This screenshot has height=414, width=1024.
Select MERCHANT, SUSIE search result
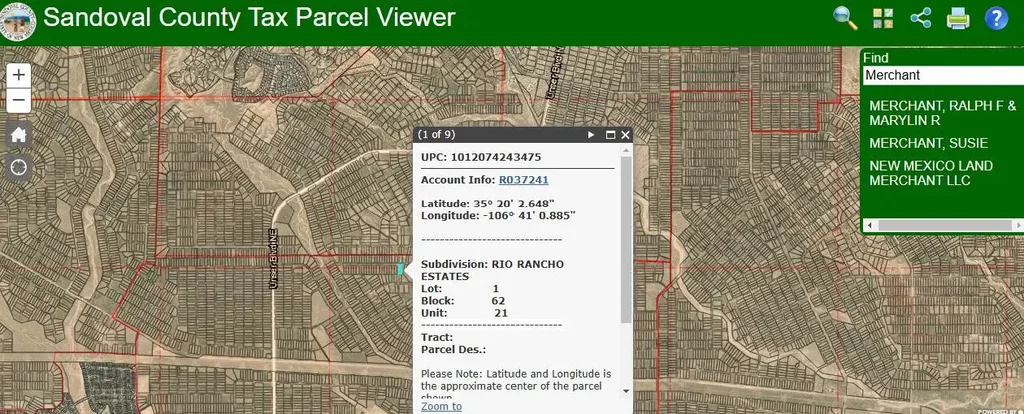[x=928, y=143]
